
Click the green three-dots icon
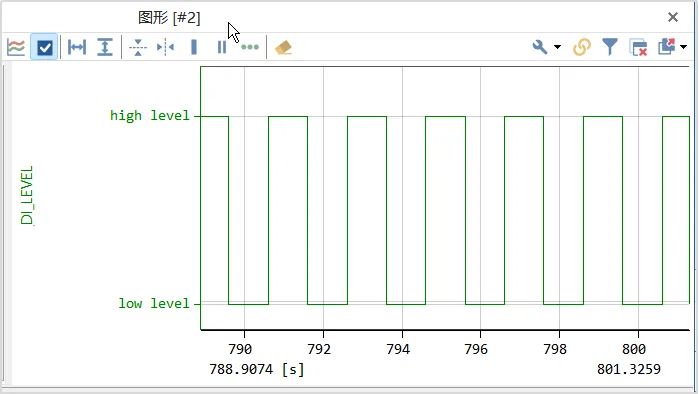click(x=250, y=47)
